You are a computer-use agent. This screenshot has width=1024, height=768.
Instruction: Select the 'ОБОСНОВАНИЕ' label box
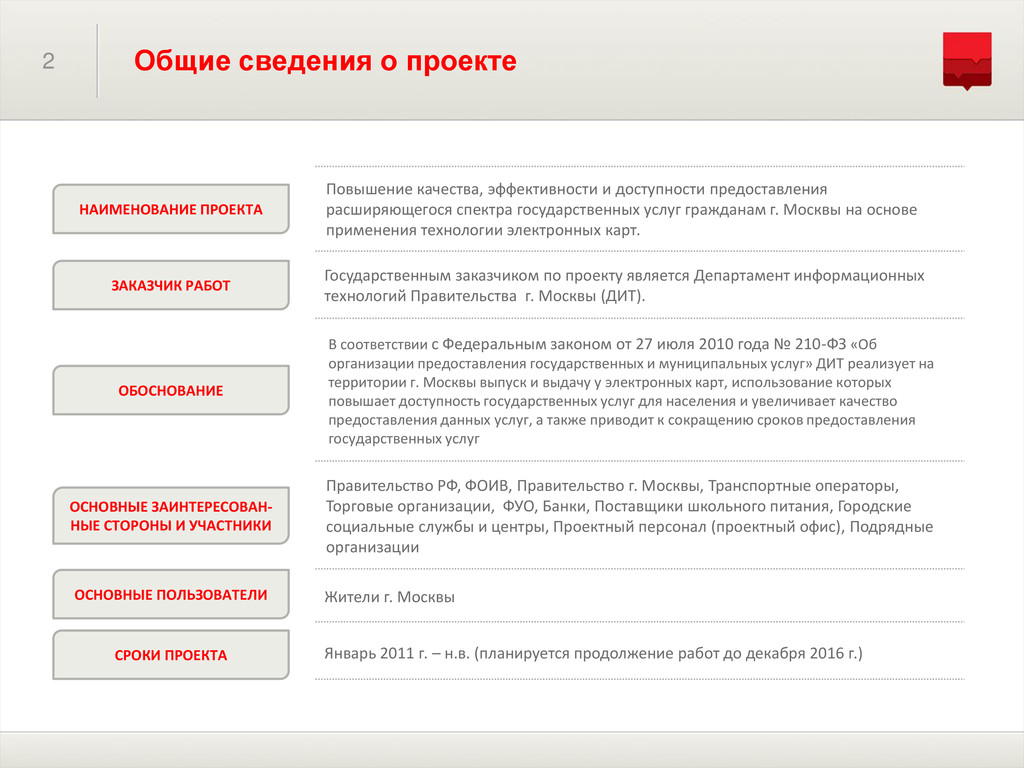[x=170, y=390]
